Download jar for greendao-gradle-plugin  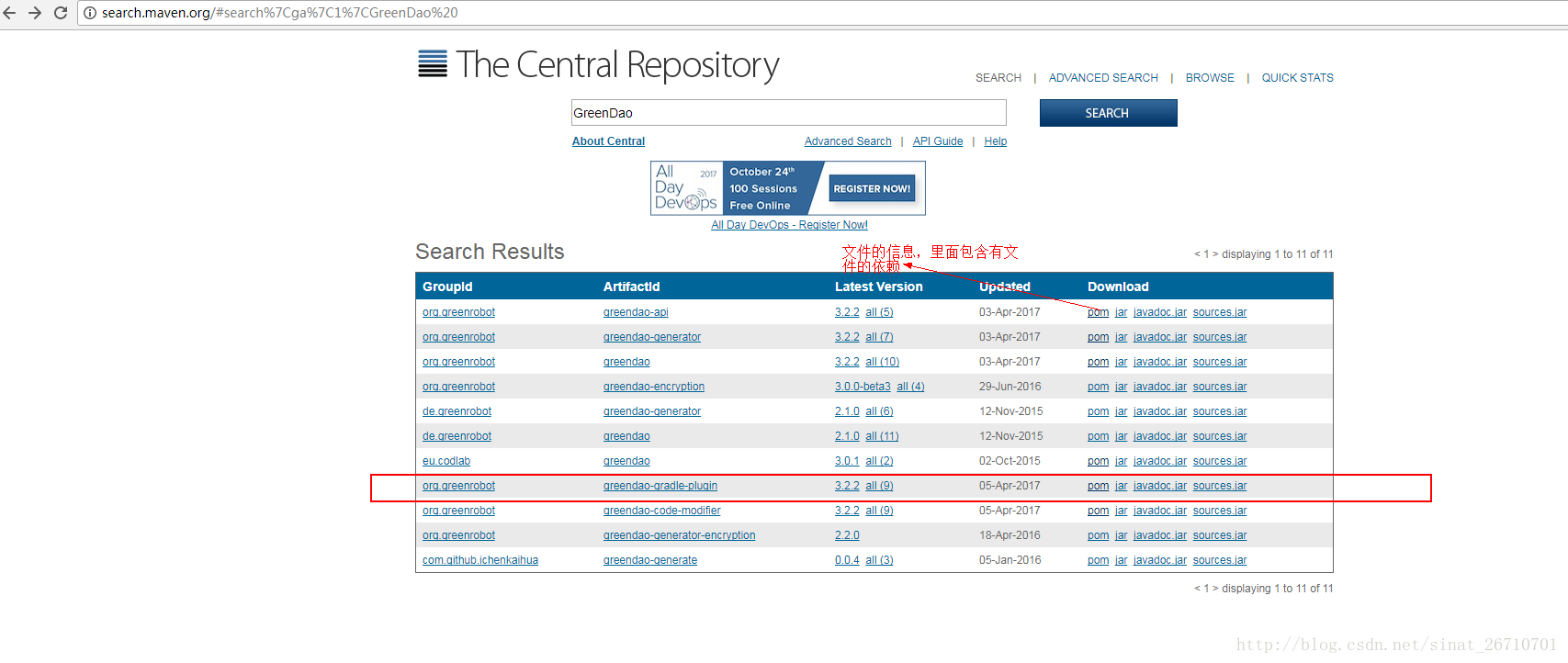tap(1121, 486)
